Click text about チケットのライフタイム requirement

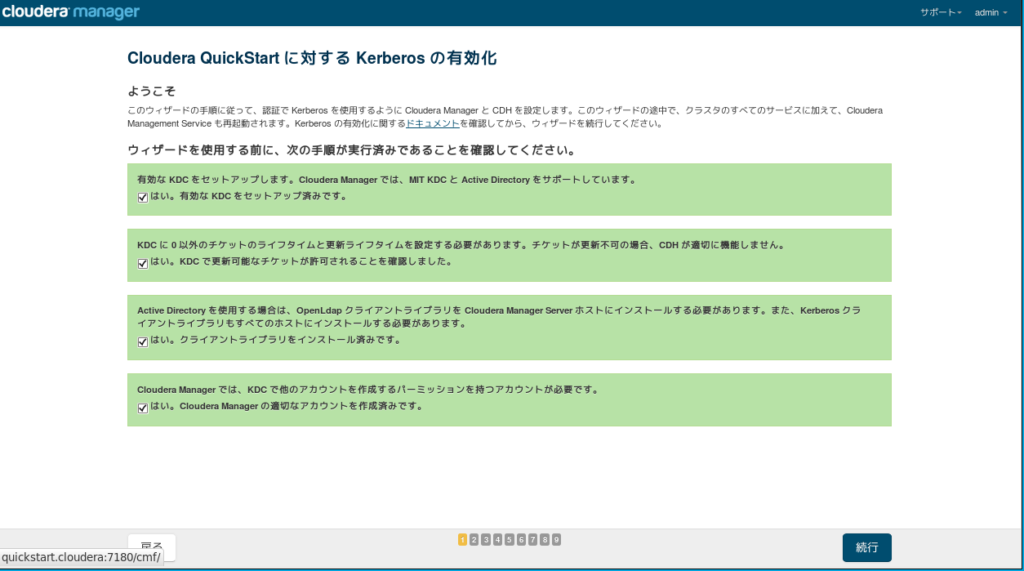click(x=460, y=245)
